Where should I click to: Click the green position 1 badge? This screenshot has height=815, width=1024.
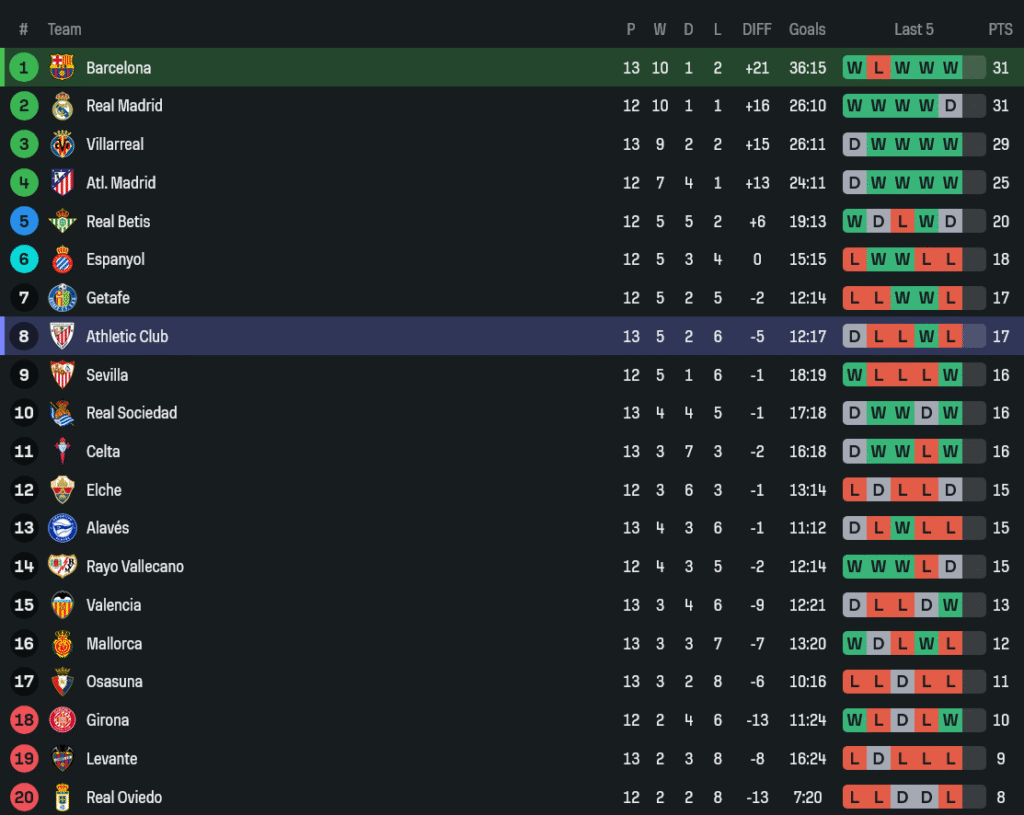(x=24, y=67)
